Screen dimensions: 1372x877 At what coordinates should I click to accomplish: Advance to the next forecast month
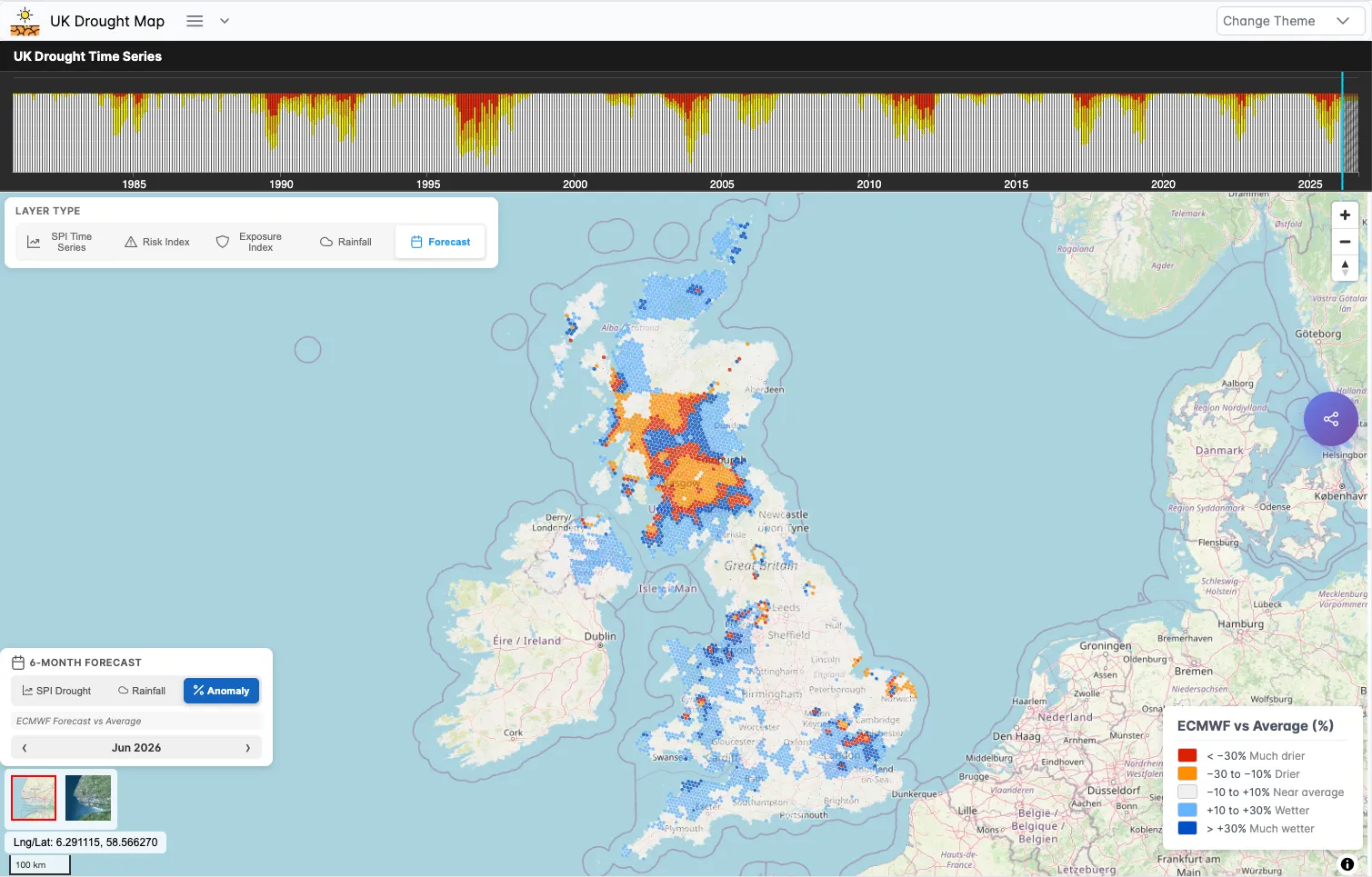[247, 747]
